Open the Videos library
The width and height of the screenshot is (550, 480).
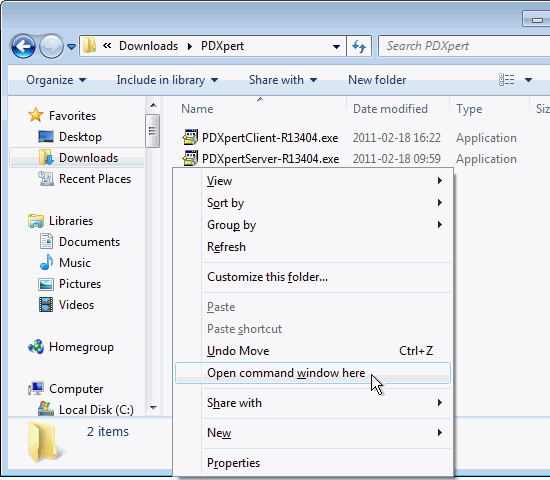click(76, 305)
